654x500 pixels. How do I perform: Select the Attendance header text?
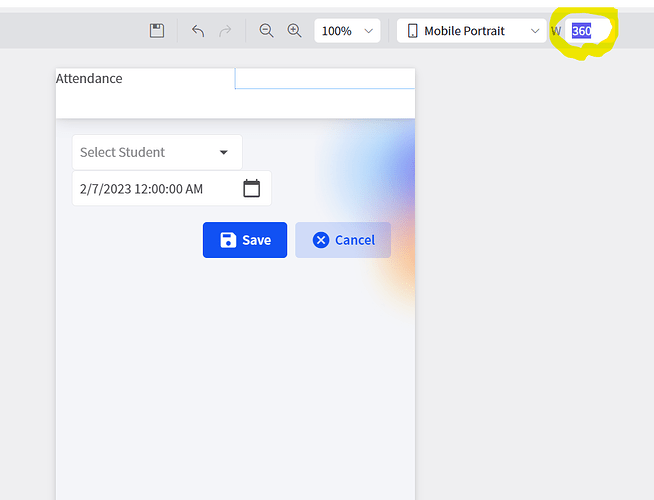click(89, 78)
